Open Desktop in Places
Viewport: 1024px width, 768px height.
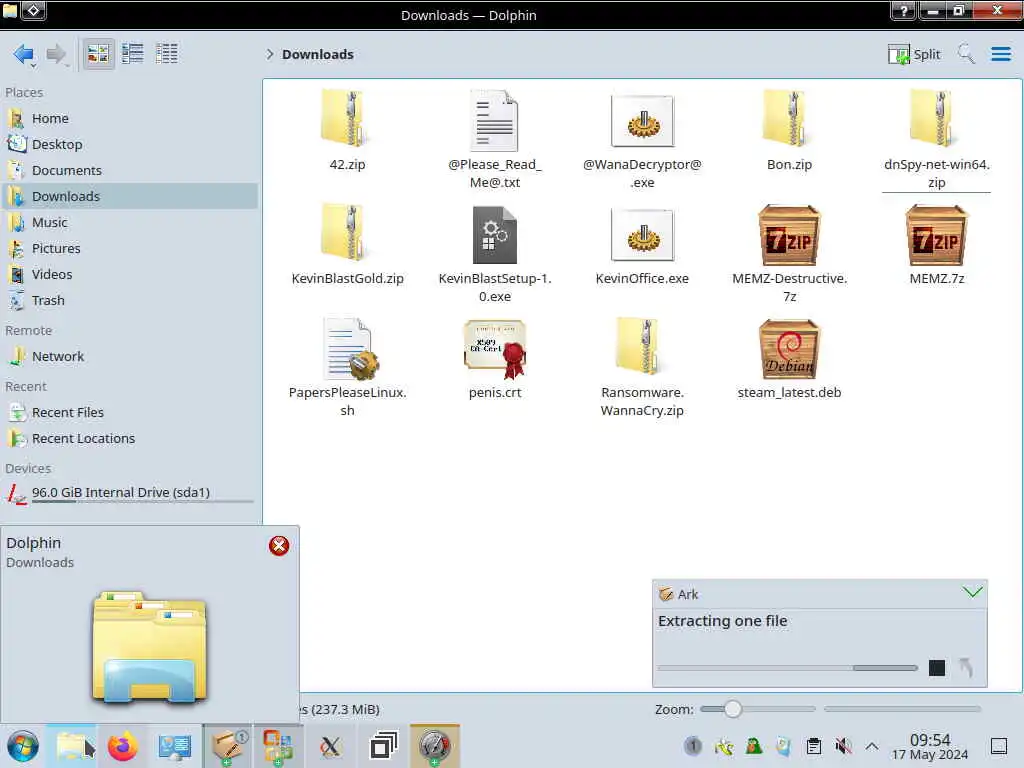(x=129, y=144)
